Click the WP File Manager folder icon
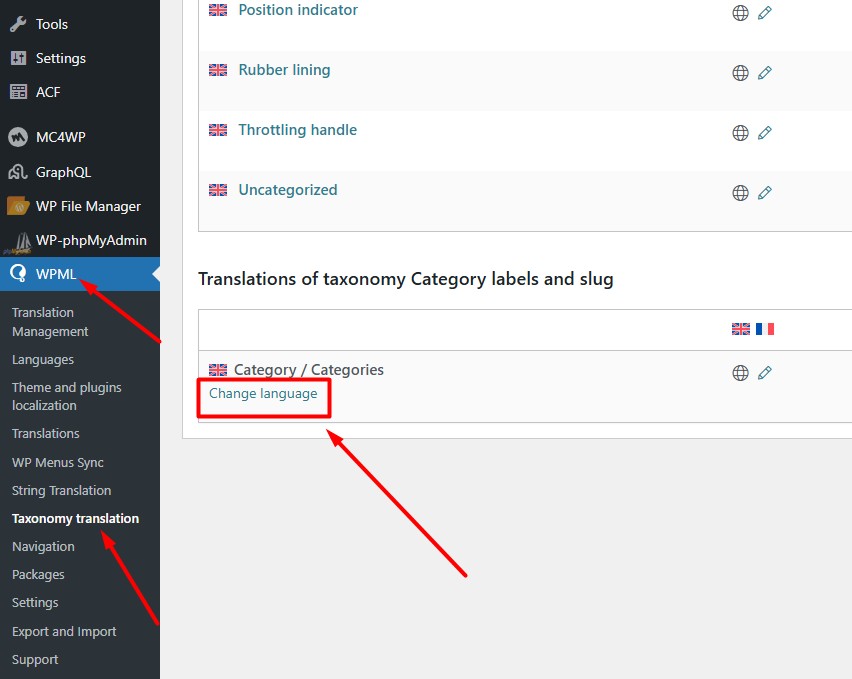The height and width of the screenshot is (679, 852). pos(18,206)
